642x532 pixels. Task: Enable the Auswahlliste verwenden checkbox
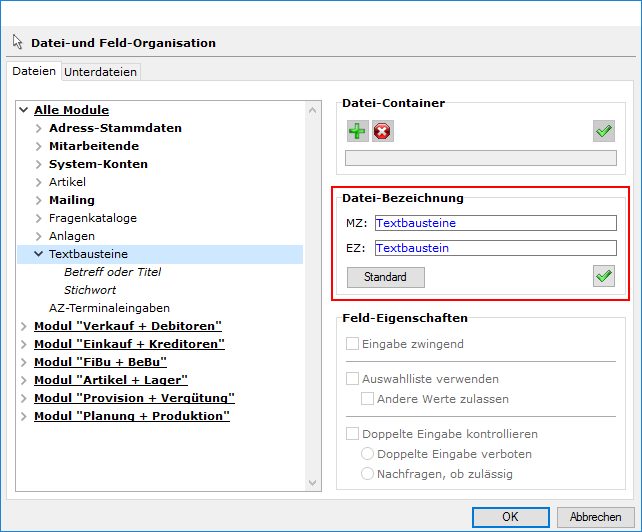[x=352, y=379]
